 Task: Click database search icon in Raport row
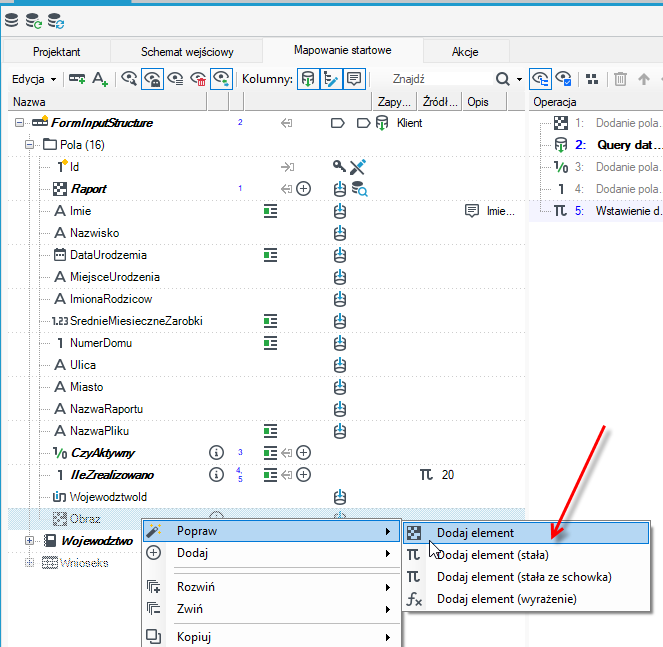(x=359, y=189)
